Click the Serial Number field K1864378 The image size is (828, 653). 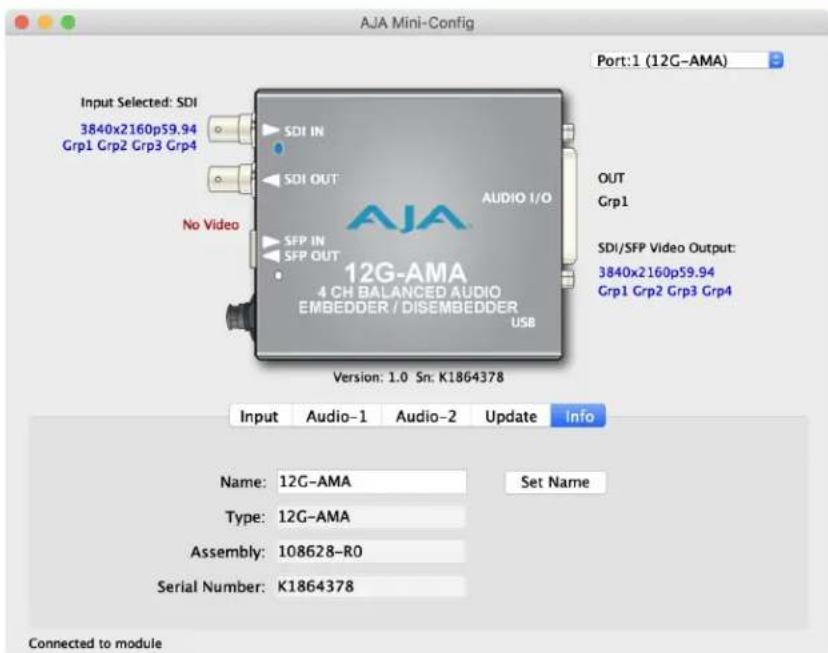[x=371, y=586]
